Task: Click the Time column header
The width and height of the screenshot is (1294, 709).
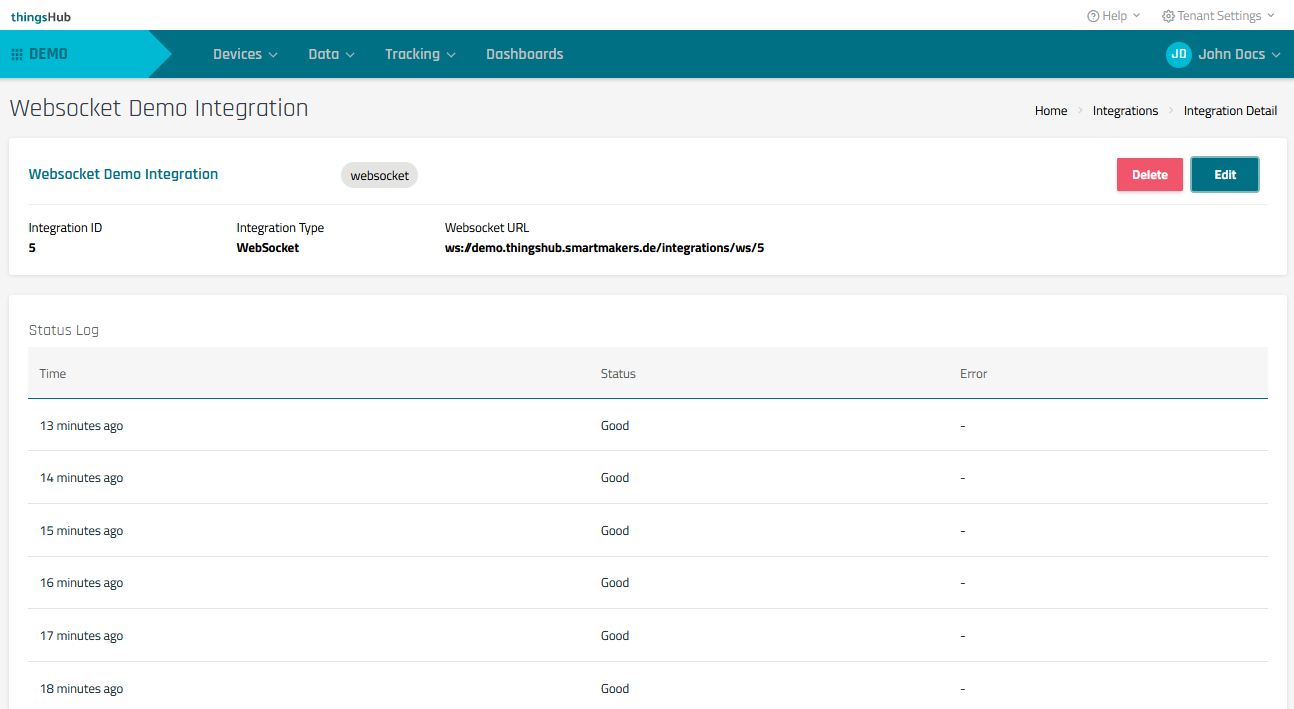Action: click(x=53, y=373)
